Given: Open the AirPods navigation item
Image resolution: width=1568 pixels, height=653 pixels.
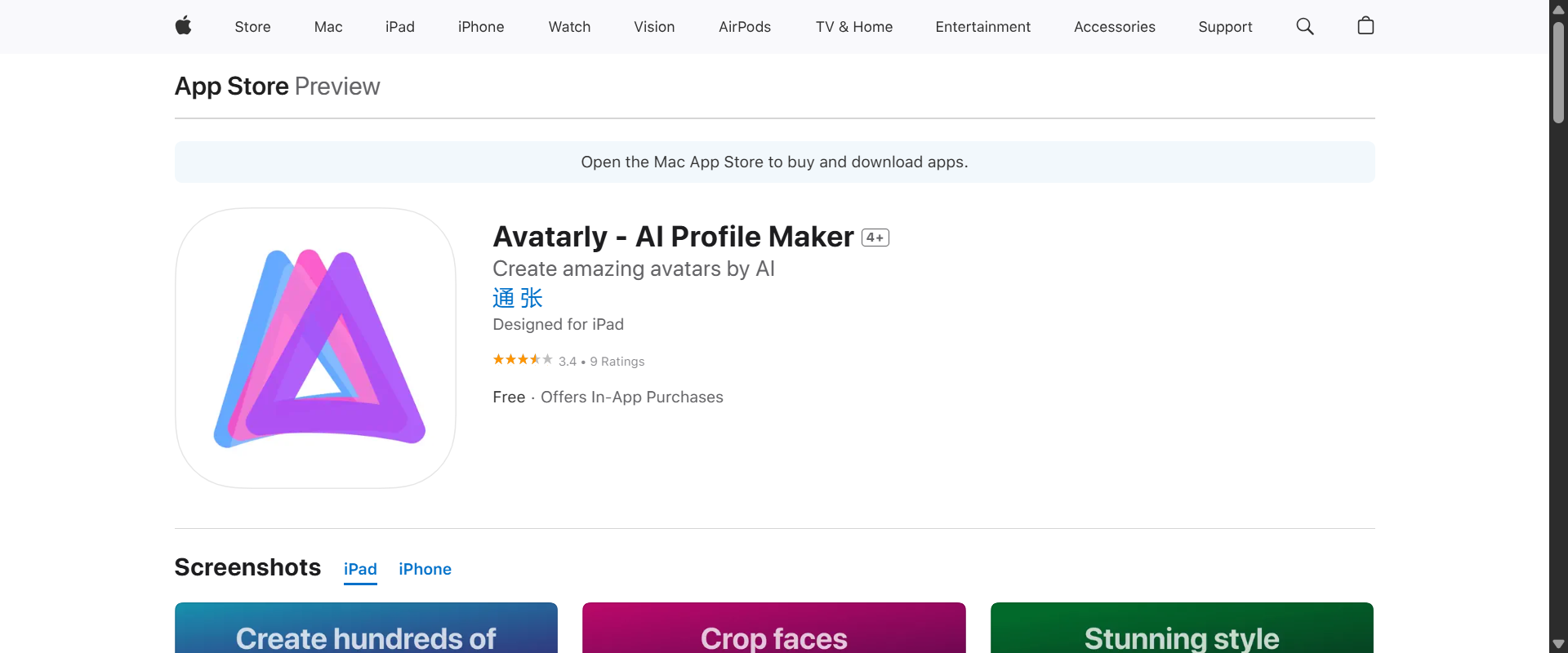Looking at the screenshot, I should tap(744, 26).
